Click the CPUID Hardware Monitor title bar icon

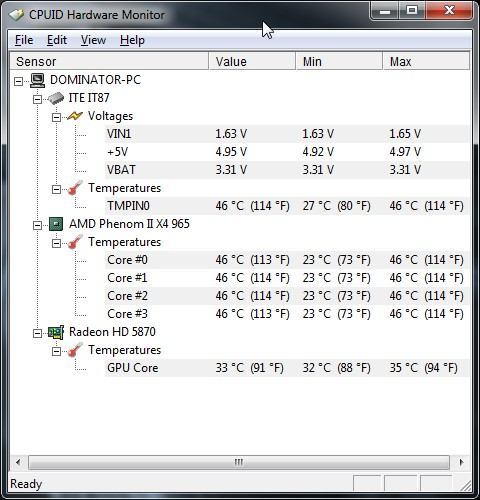click(17, 15)
